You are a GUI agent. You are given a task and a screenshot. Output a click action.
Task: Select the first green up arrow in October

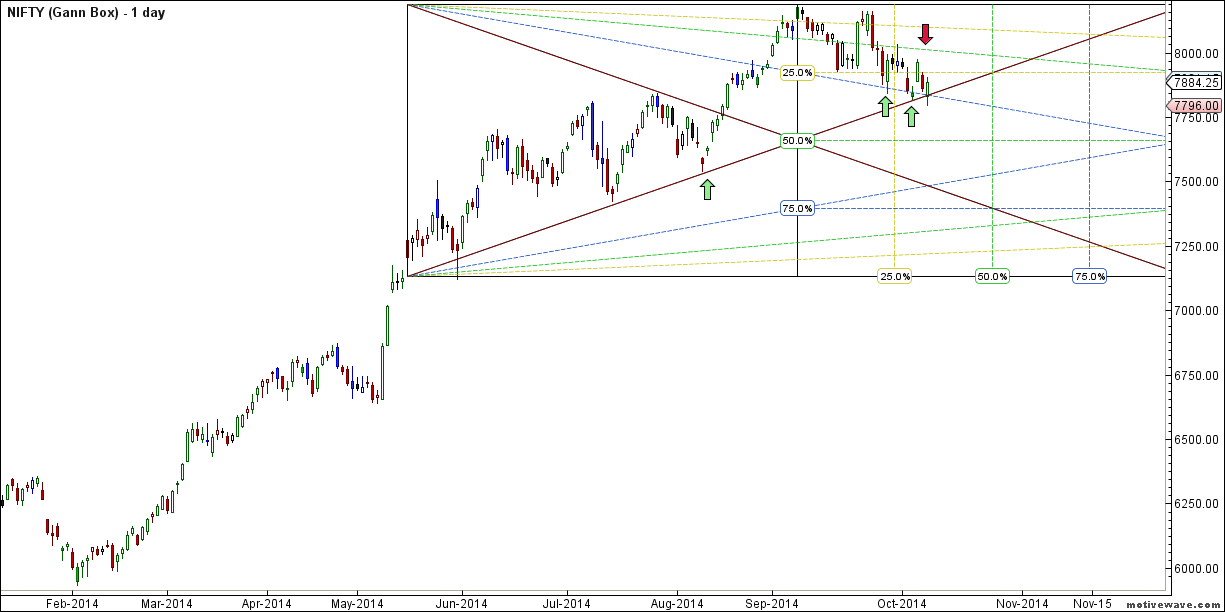point(885,106)
